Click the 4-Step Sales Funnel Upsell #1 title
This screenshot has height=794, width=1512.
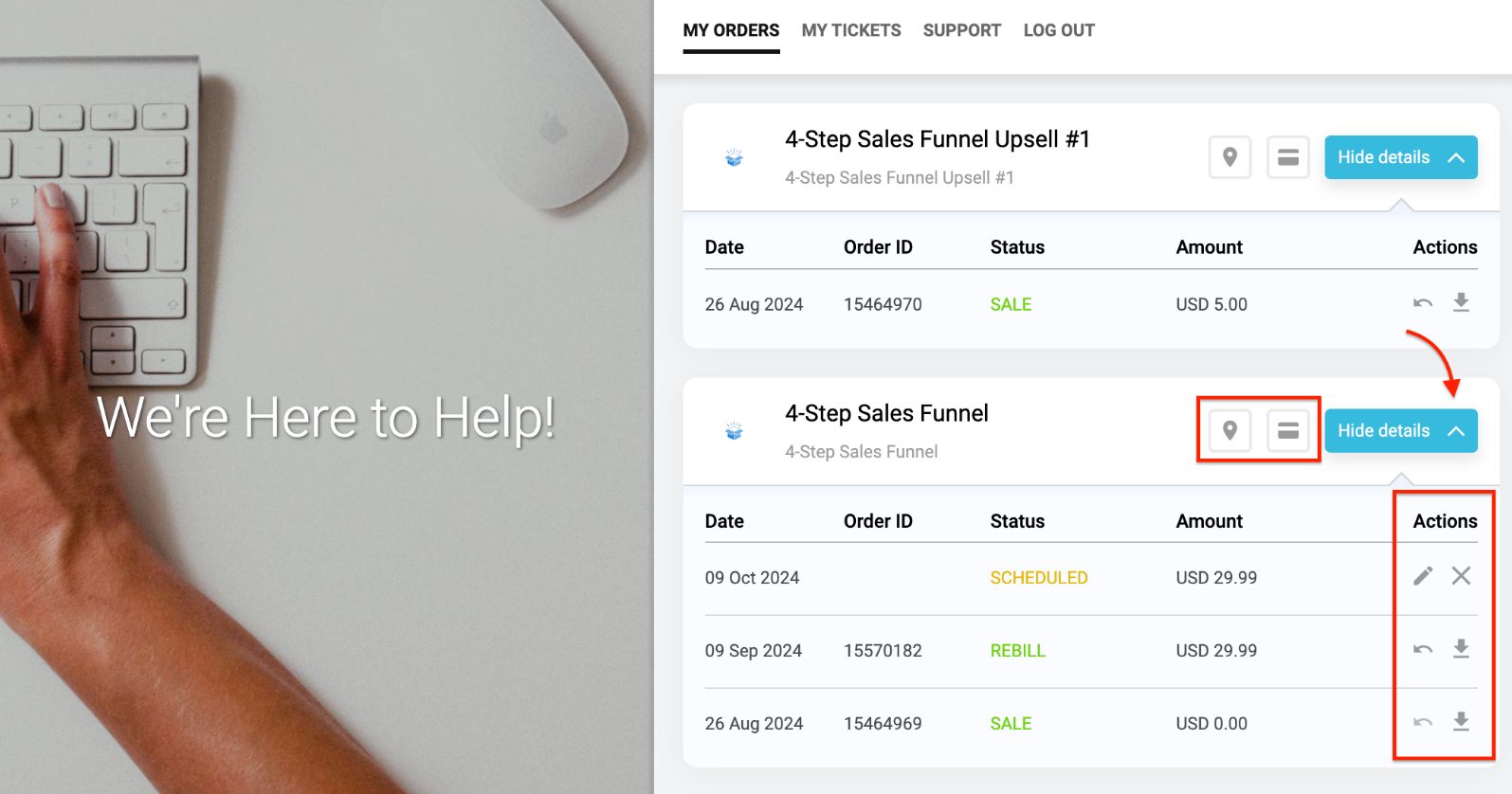[938, 139]
